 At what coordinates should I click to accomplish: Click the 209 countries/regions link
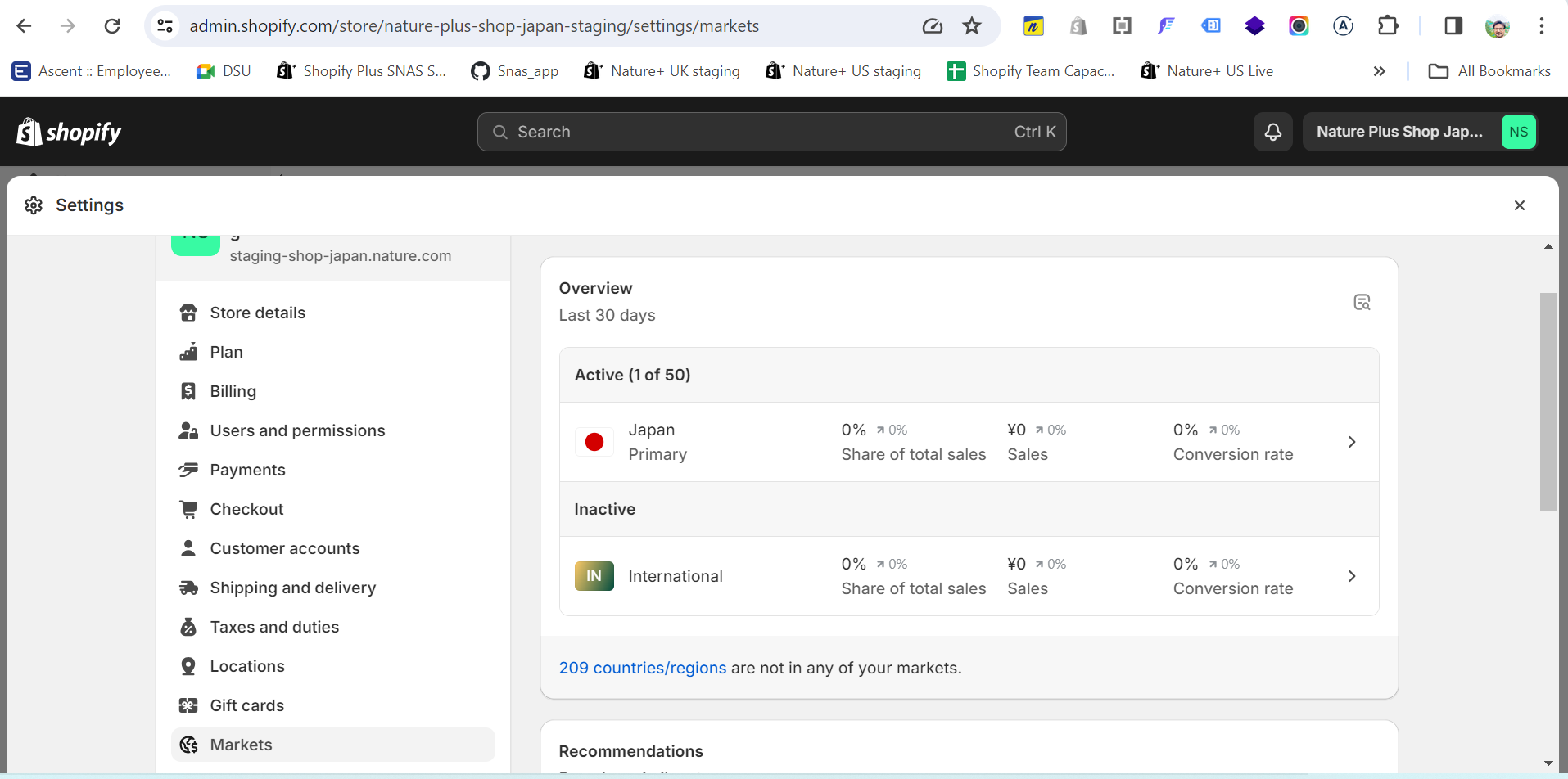pos(643,668)
